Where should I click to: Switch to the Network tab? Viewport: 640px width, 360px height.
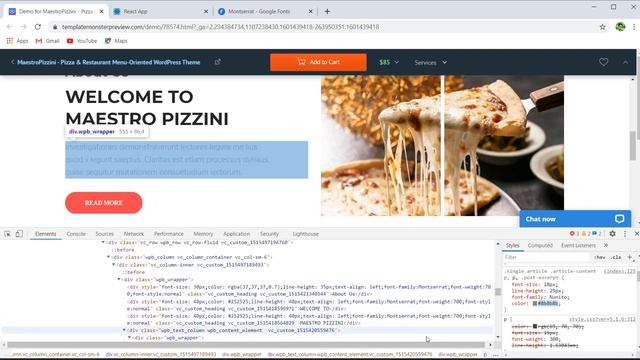click(x=134, y=234)
